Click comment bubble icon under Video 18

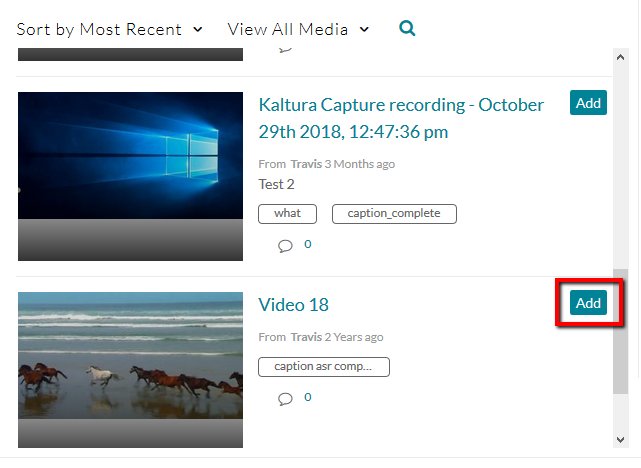(x=285, y=398)
